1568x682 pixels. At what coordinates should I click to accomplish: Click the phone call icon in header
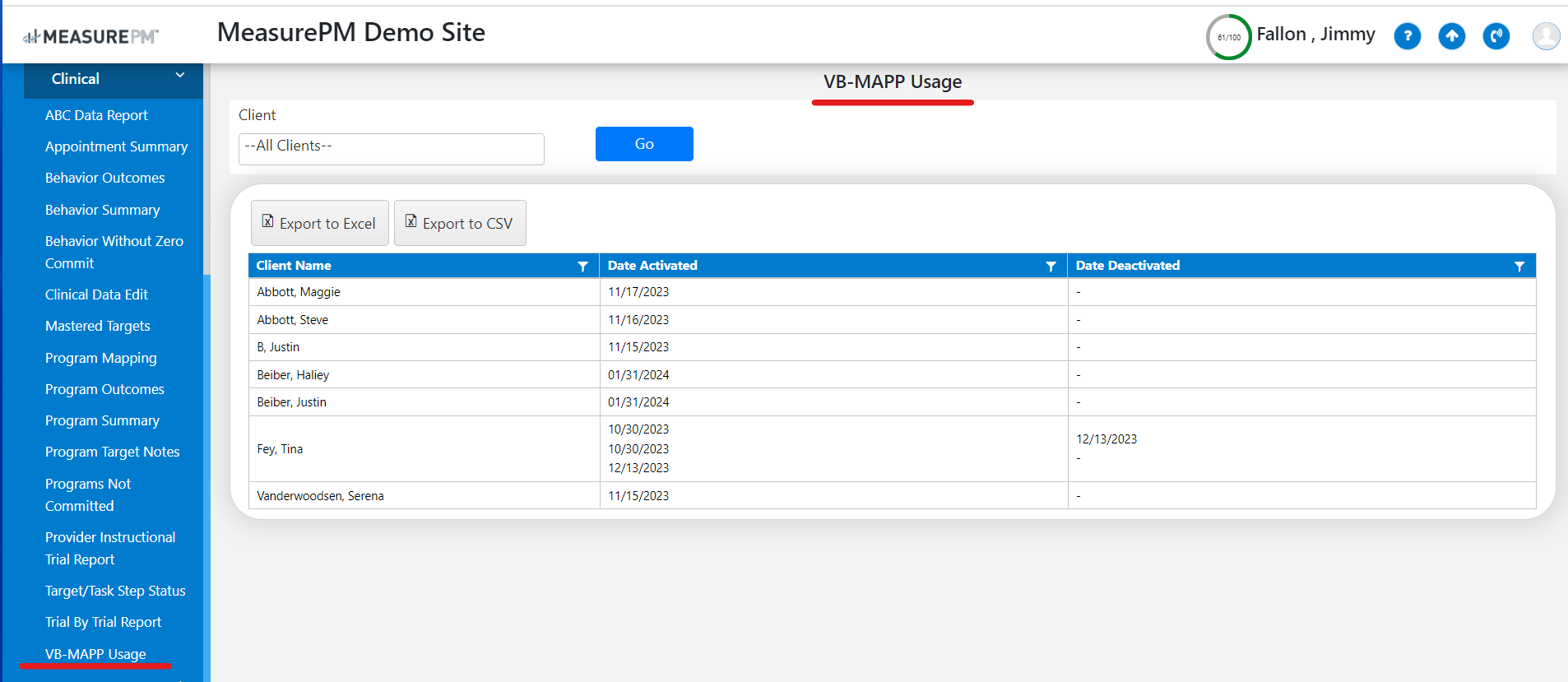pyautogui.click(x=1496, y=36)
